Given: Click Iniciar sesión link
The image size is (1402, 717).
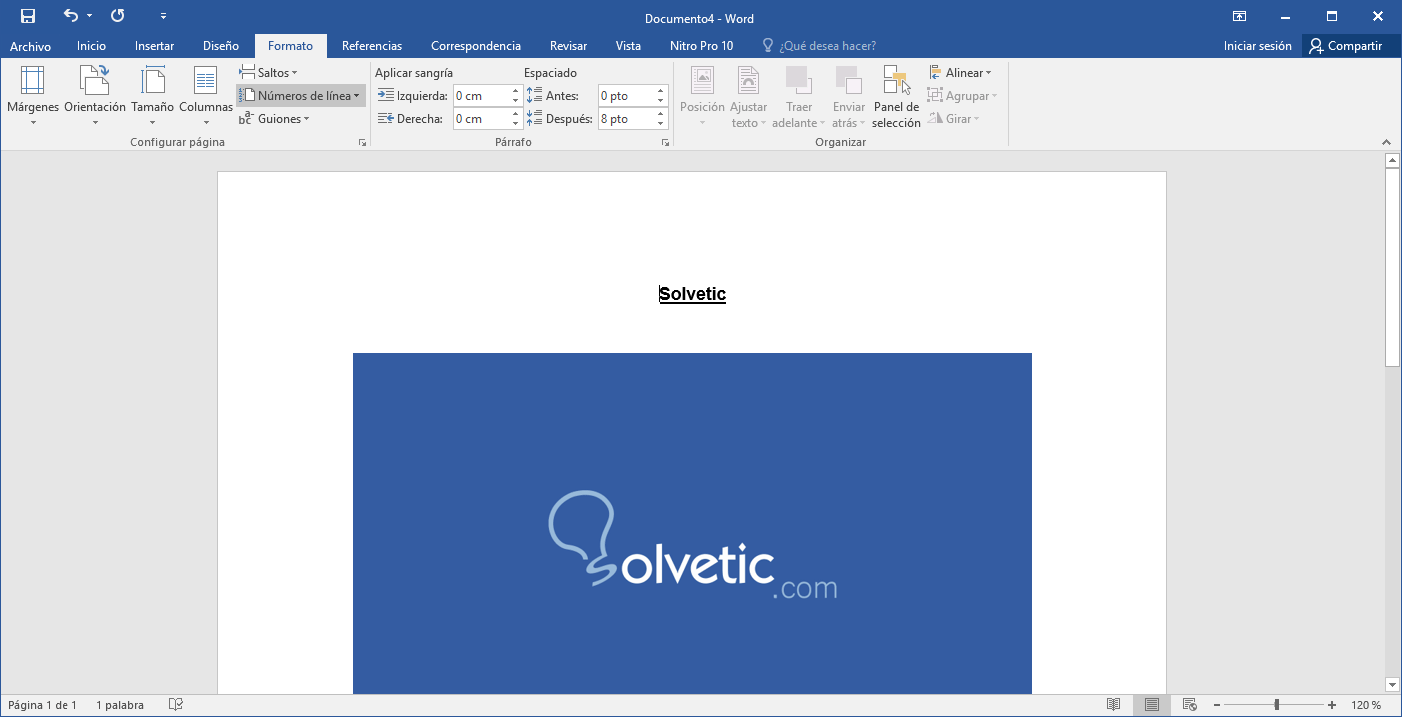Looking at the screenshot, I should [x=1257, y=46].
